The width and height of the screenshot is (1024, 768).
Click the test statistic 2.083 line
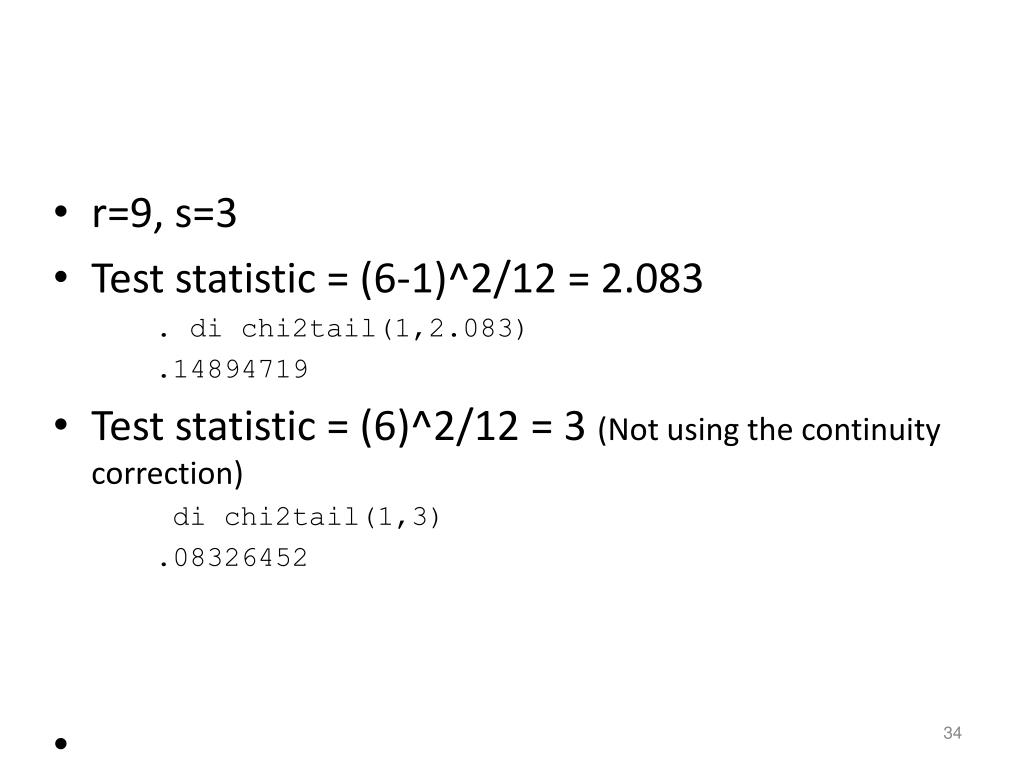coord(397,279)
